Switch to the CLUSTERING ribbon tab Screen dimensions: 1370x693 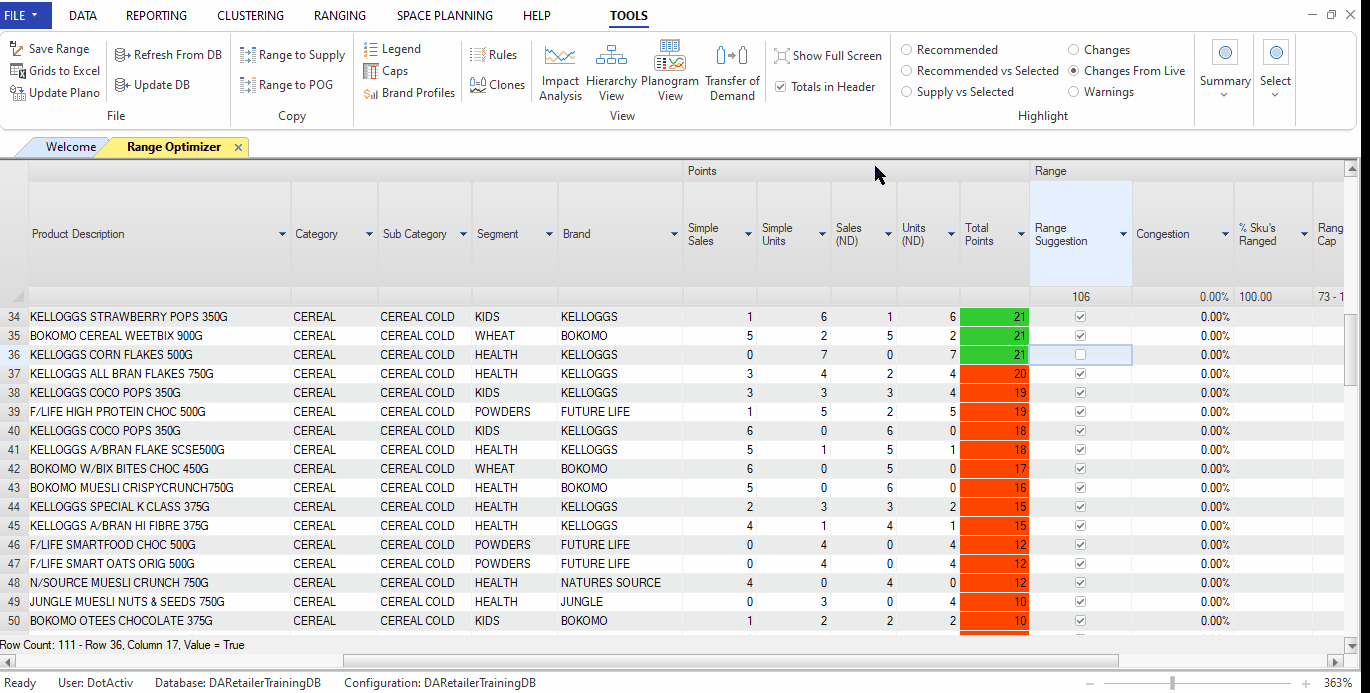pos(250,16)
